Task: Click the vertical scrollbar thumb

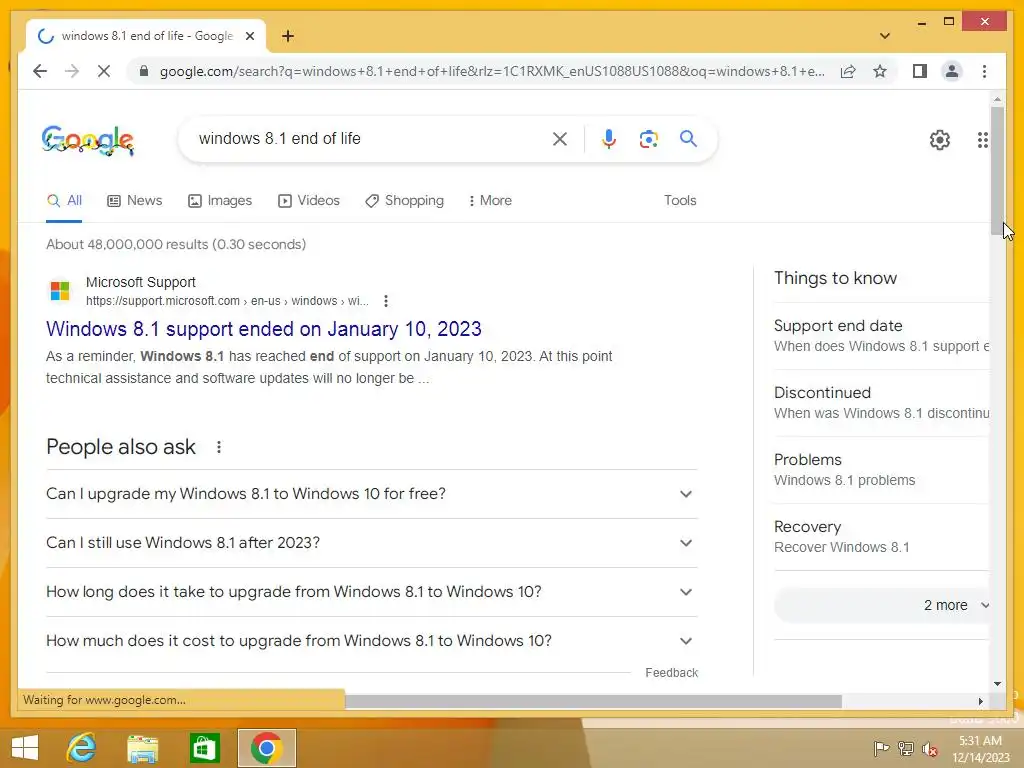Action: [997, 170]
